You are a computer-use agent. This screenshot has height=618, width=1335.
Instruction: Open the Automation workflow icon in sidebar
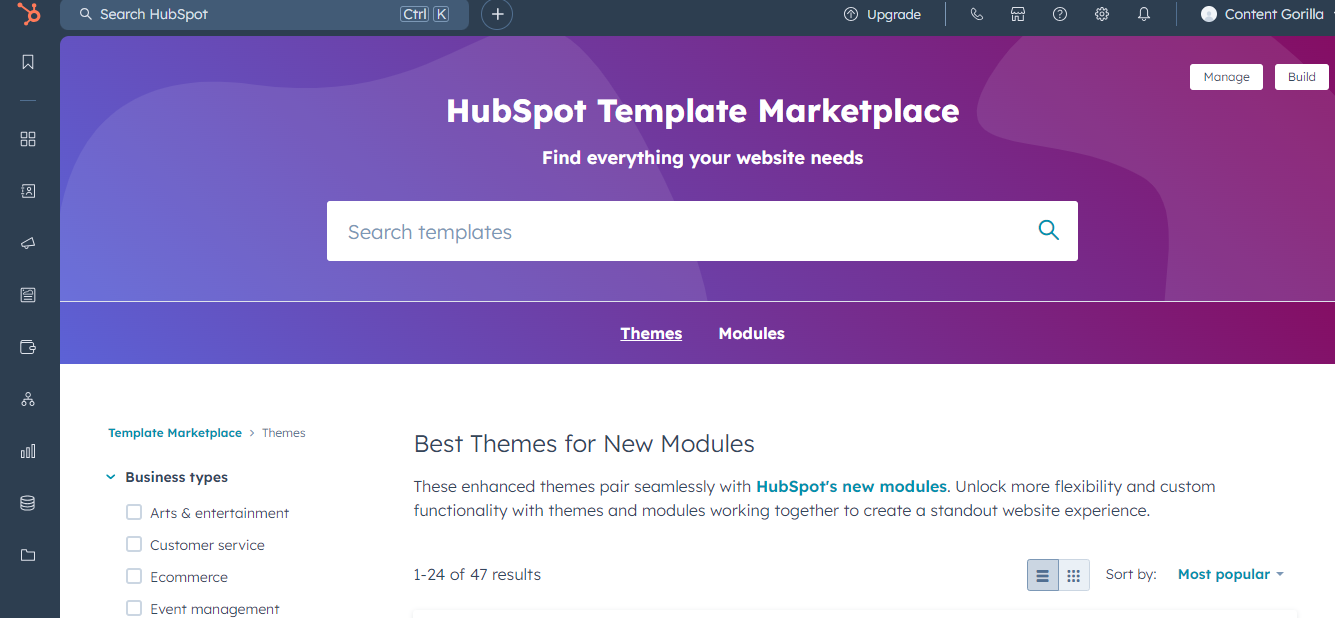(28, 399)
